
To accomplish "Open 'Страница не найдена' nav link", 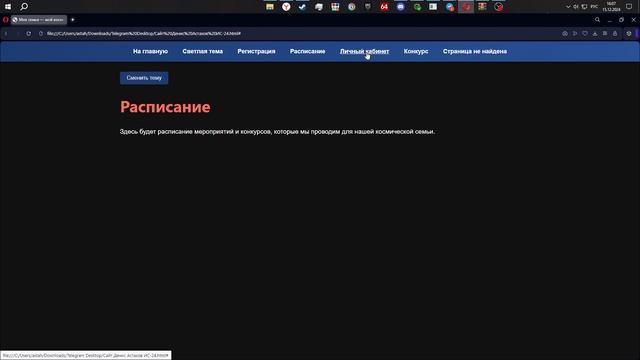I will click(475, 51).
